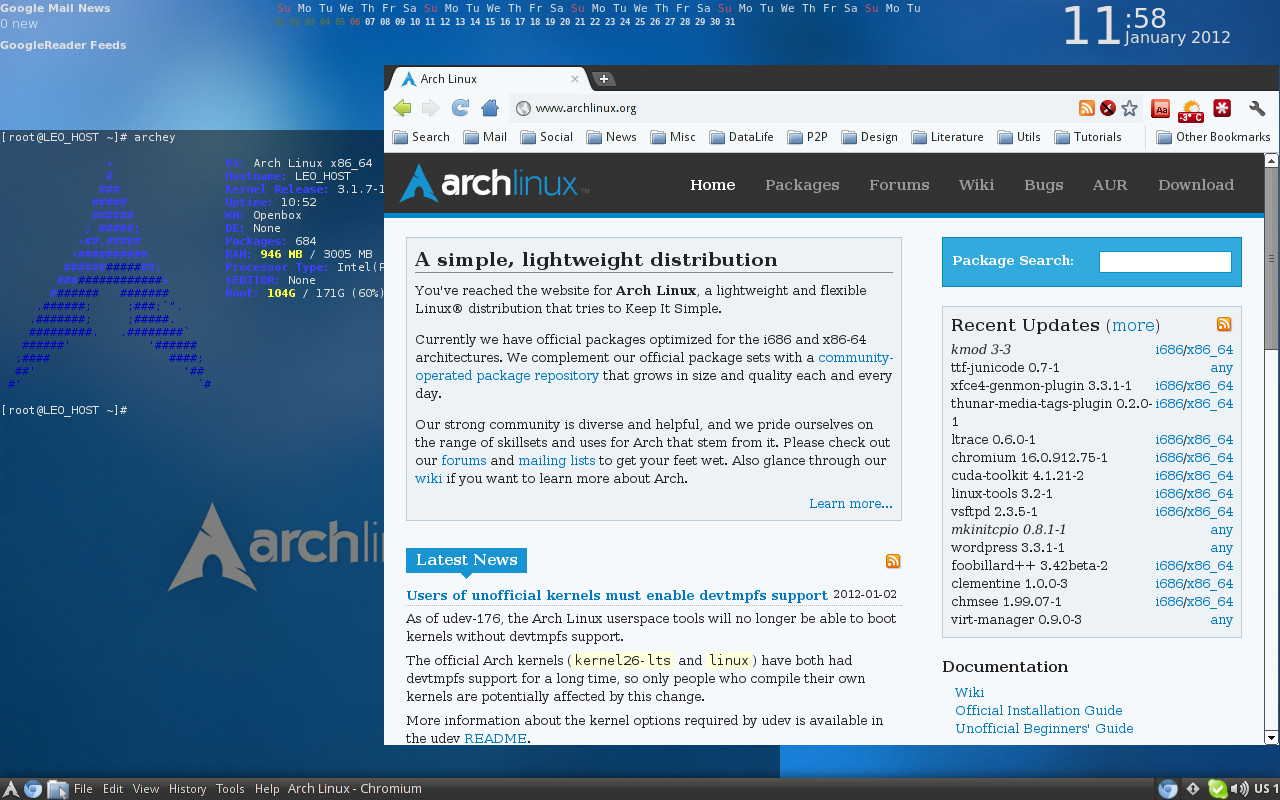Screen dimensions: 1280x800
Task: Open the Literature bookmarks folder
Action: tap(947, 137)
